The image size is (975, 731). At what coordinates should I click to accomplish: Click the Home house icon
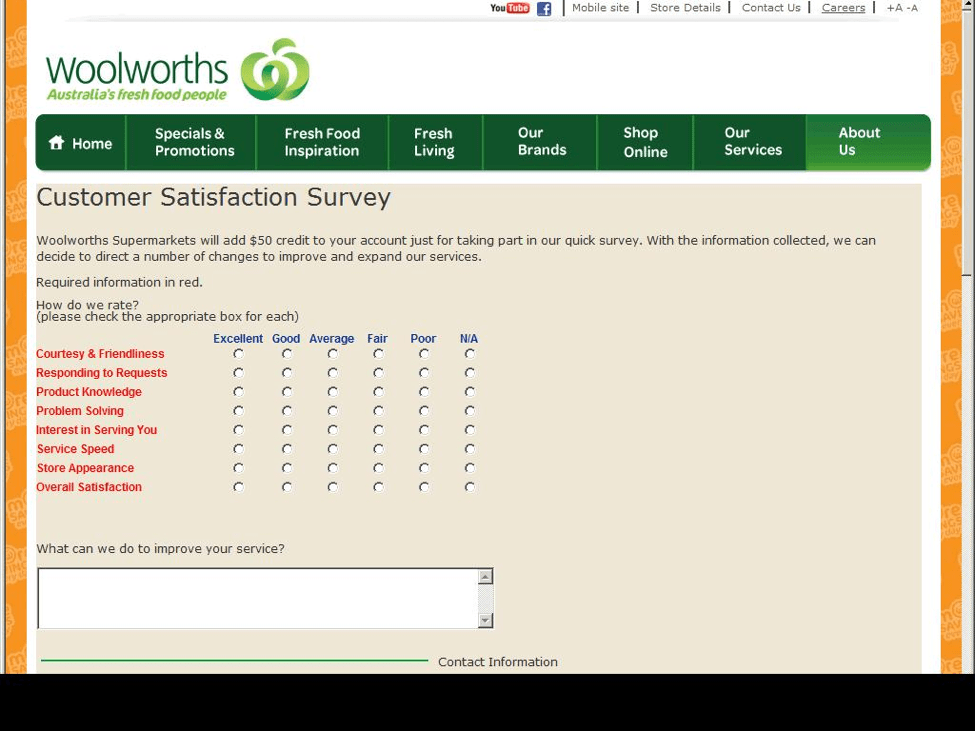pos(57,143)
